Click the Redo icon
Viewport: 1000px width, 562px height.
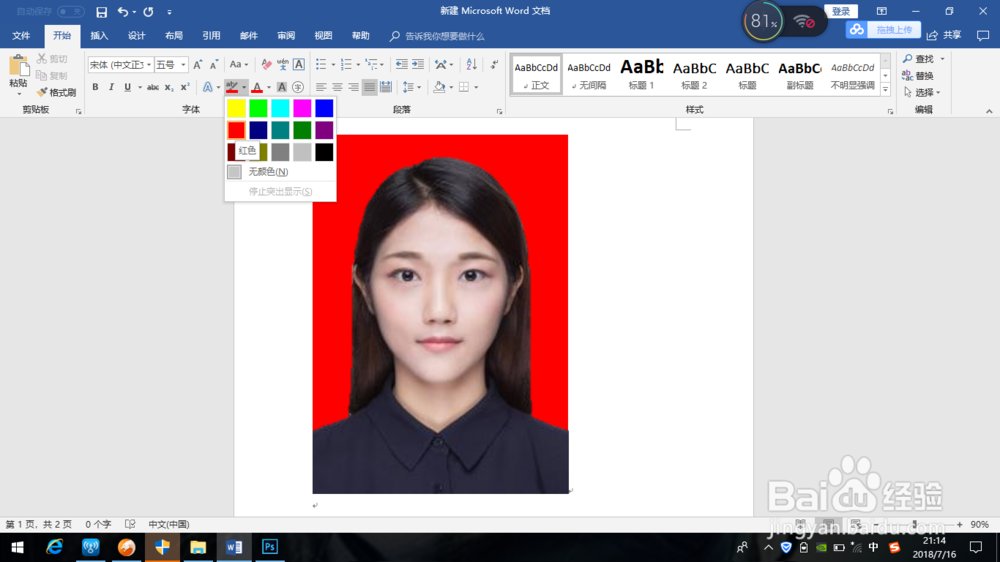pyautogui.click(x=148, y=11)
